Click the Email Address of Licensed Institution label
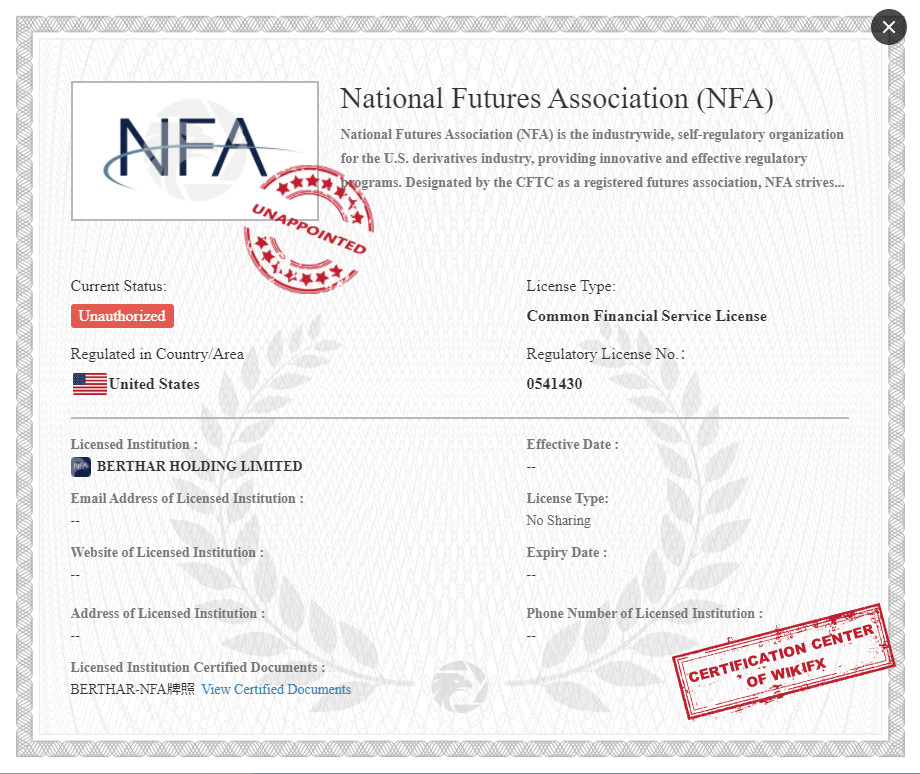Screen dimensions: 920x774 [x=187, y=498]
